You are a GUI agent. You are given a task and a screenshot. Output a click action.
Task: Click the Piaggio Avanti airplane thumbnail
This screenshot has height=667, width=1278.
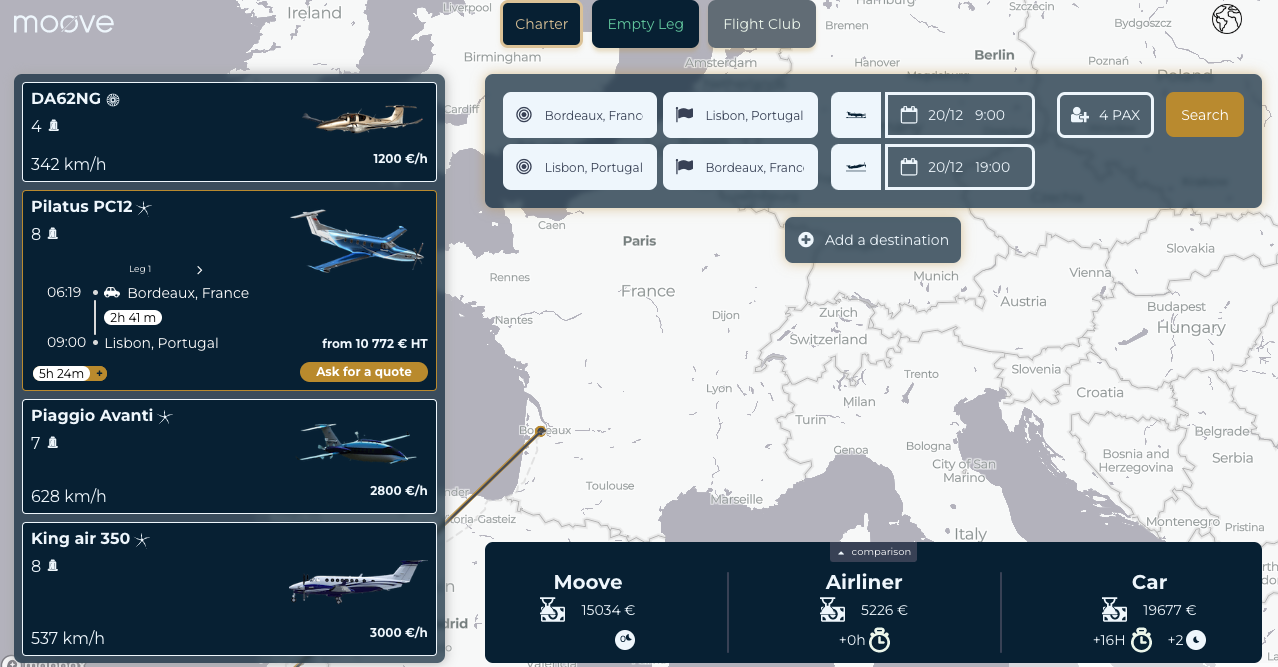[x=358, y=444]
